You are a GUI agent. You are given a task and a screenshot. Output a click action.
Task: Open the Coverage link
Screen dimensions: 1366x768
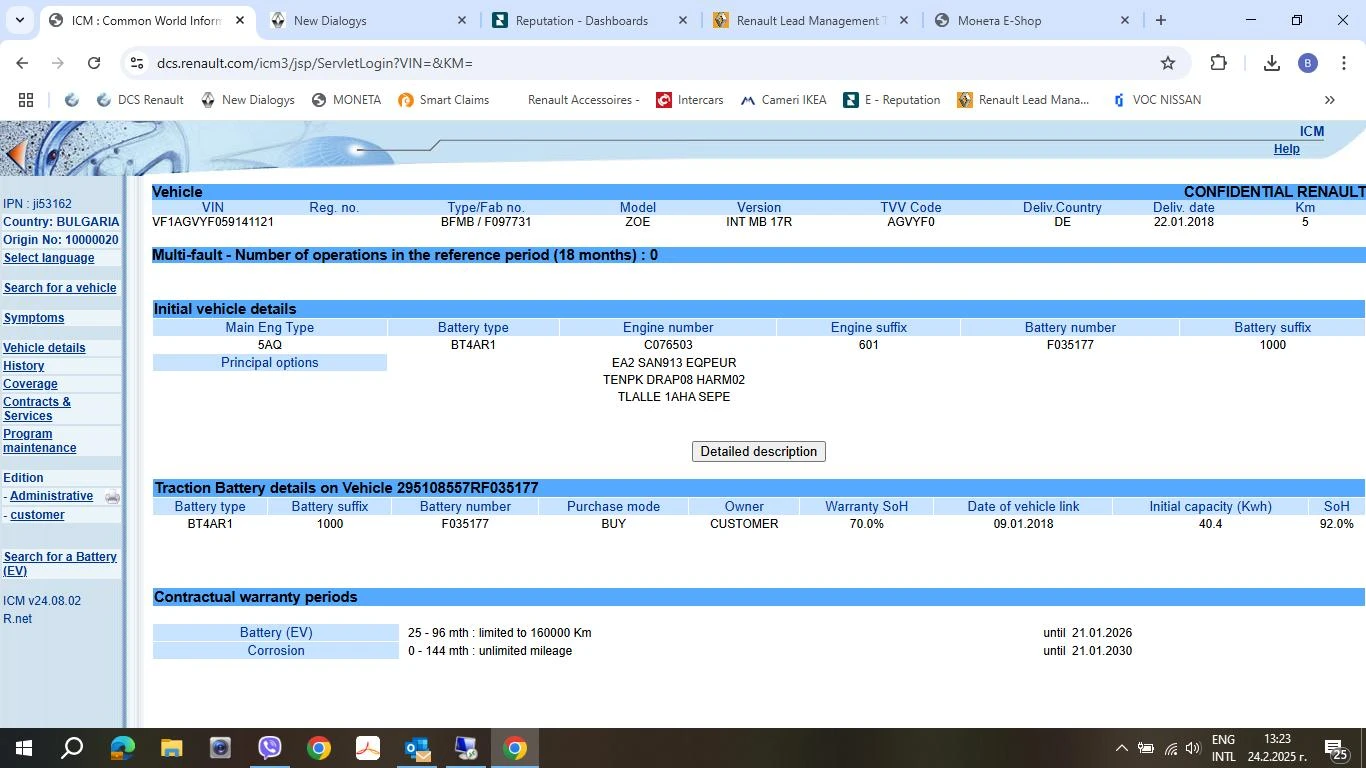click(x=30, y=384)
